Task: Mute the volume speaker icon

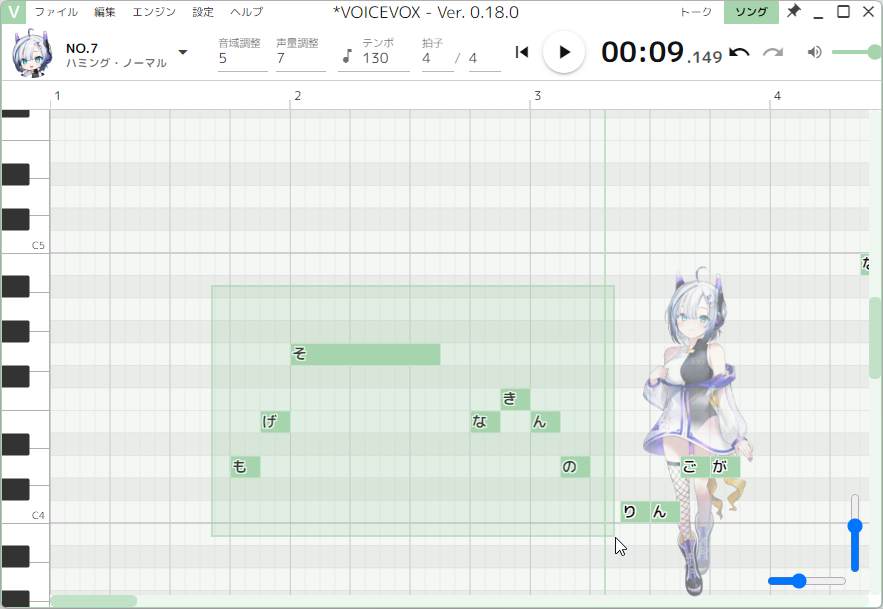Action: [814, 52]
